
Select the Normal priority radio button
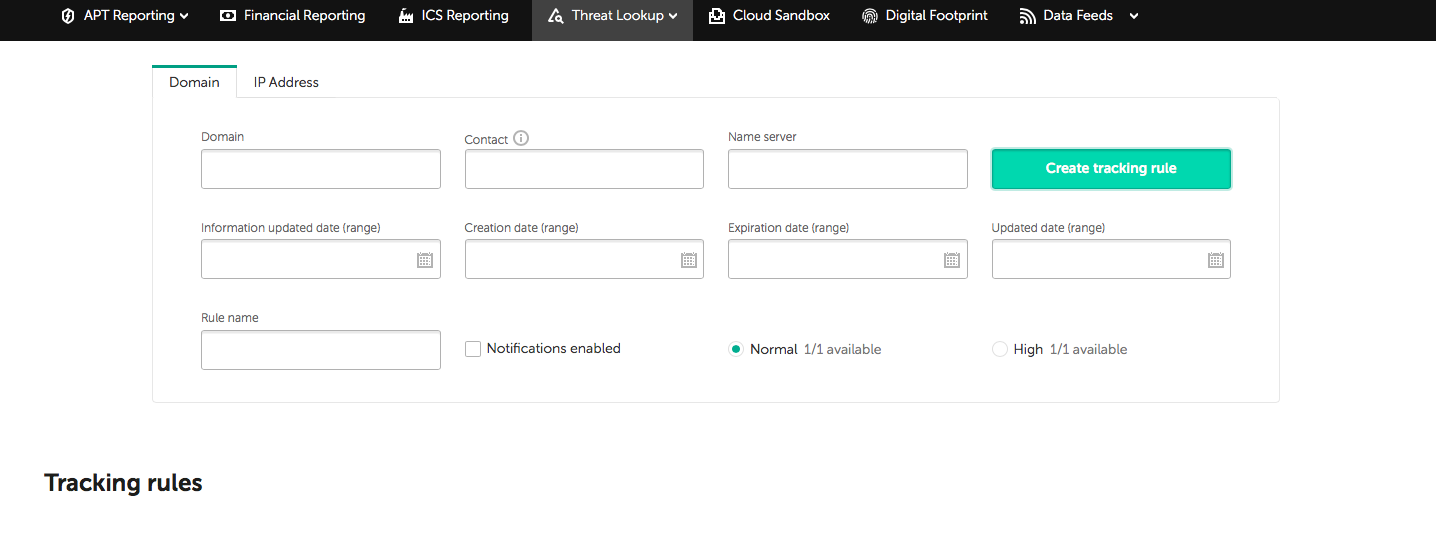(x=736, y=349)
